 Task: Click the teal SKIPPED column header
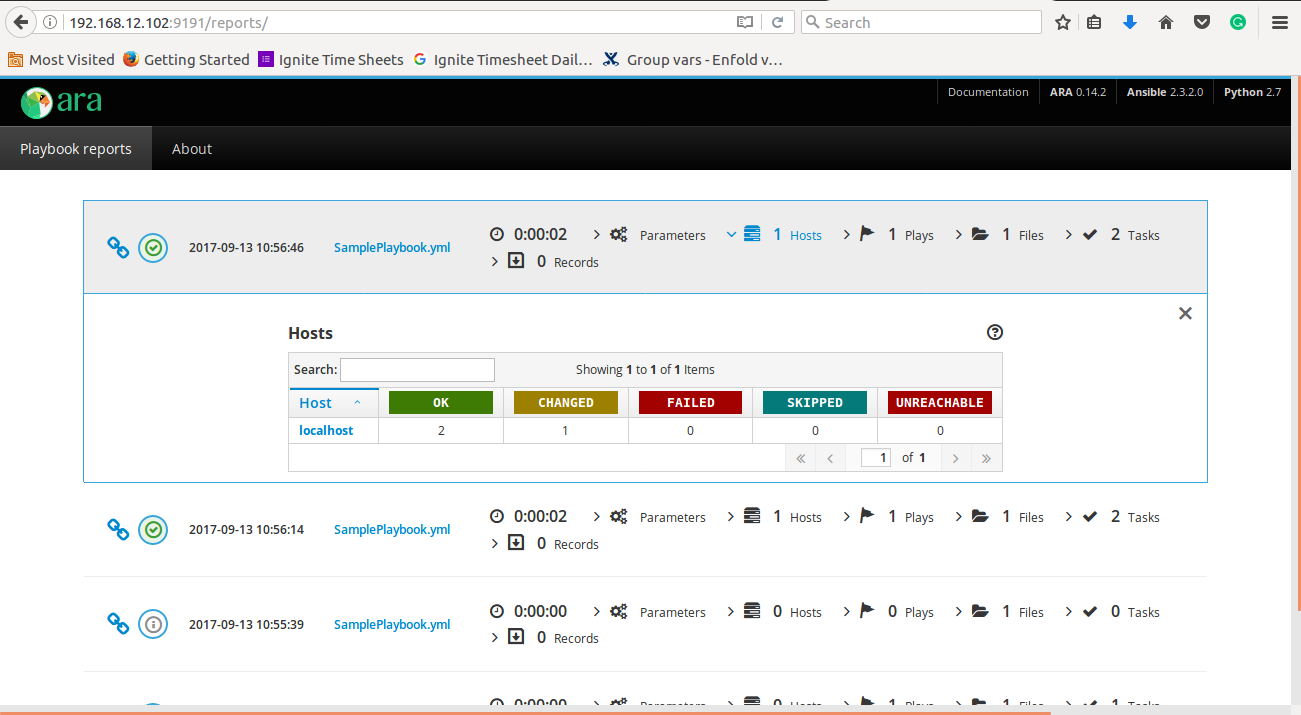click(815, 402)
